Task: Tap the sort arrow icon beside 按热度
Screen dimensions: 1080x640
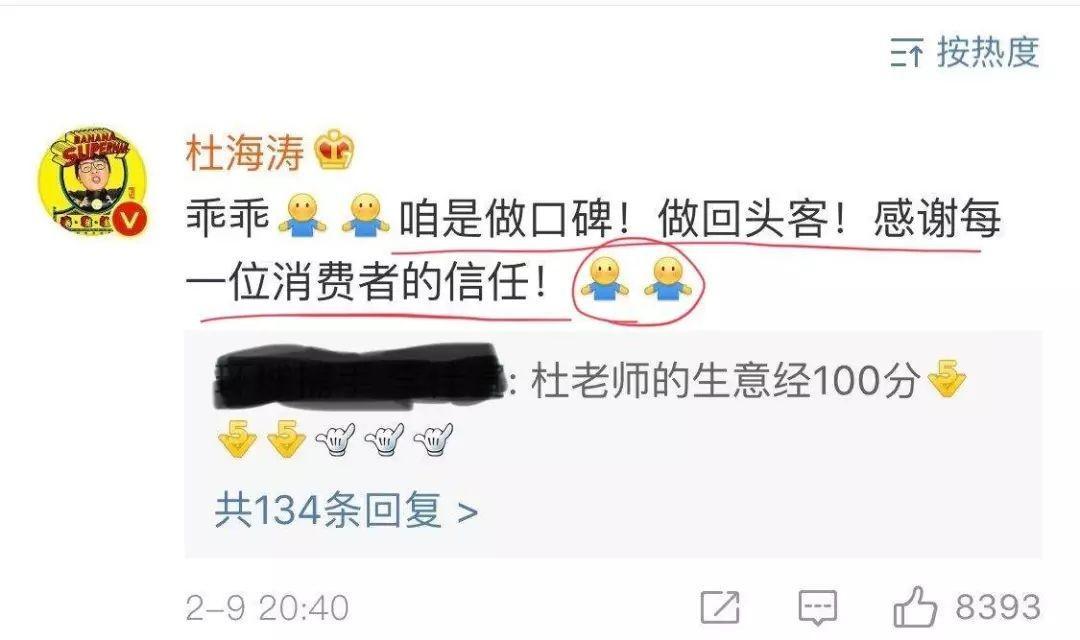Action: (x=906, y=53)
